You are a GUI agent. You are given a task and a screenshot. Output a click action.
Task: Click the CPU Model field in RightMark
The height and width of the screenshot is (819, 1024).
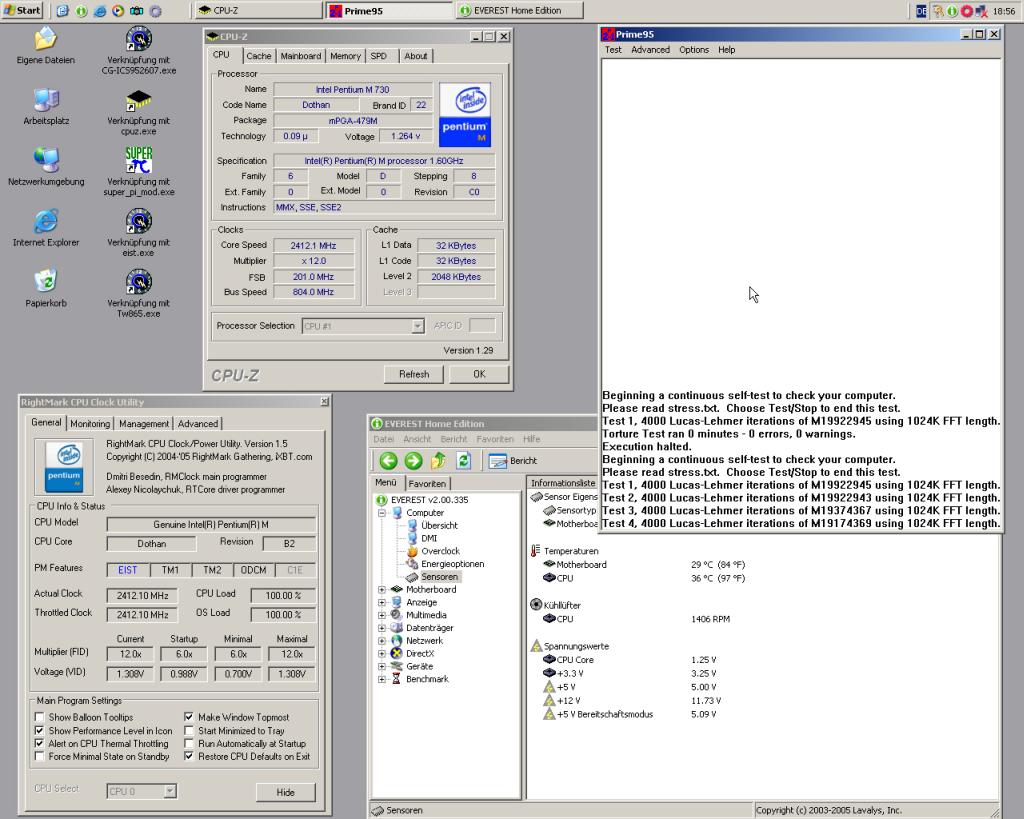click(211, 524)
